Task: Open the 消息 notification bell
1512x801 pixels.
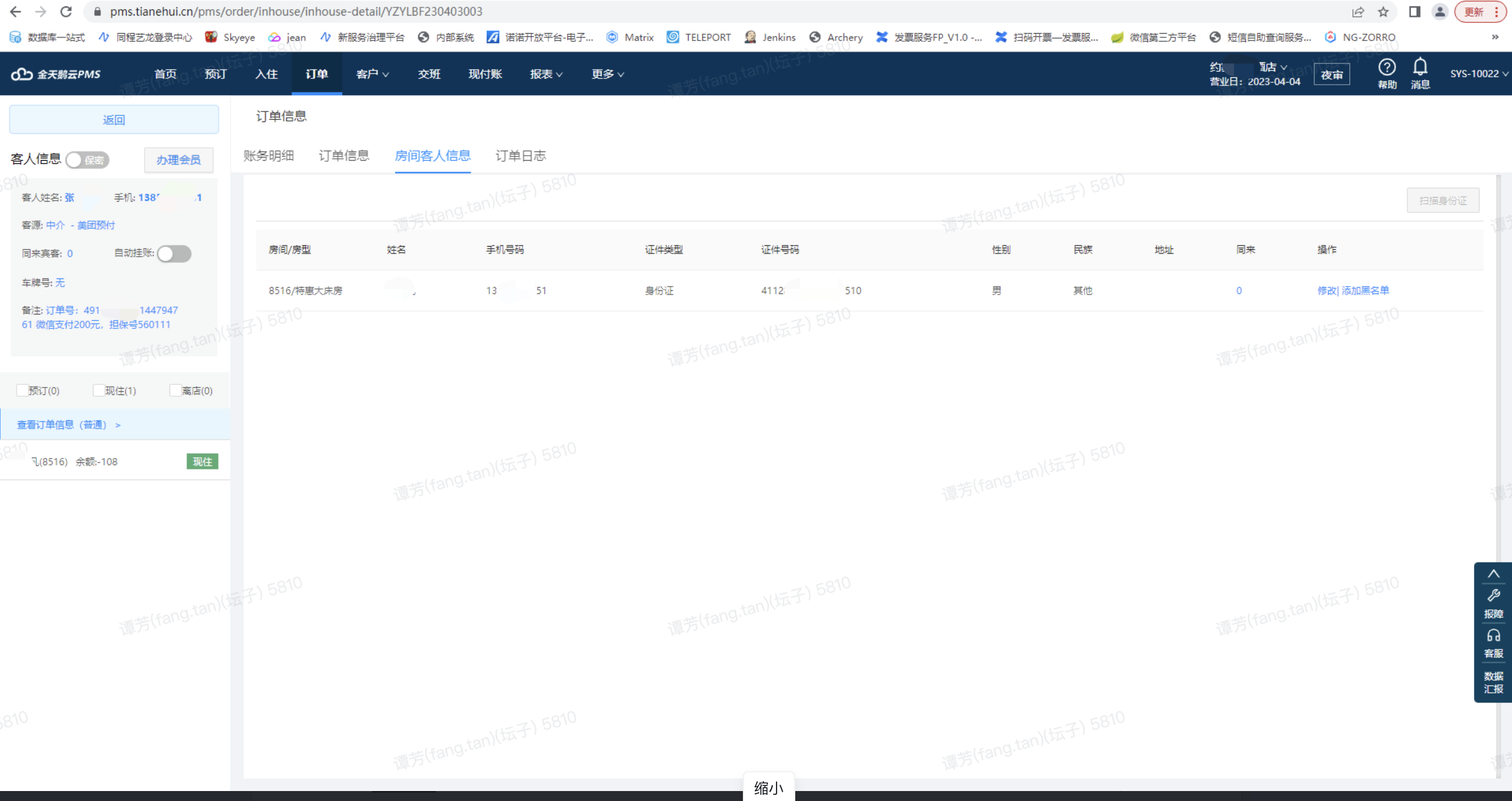Action: (x=1420, y=73)
